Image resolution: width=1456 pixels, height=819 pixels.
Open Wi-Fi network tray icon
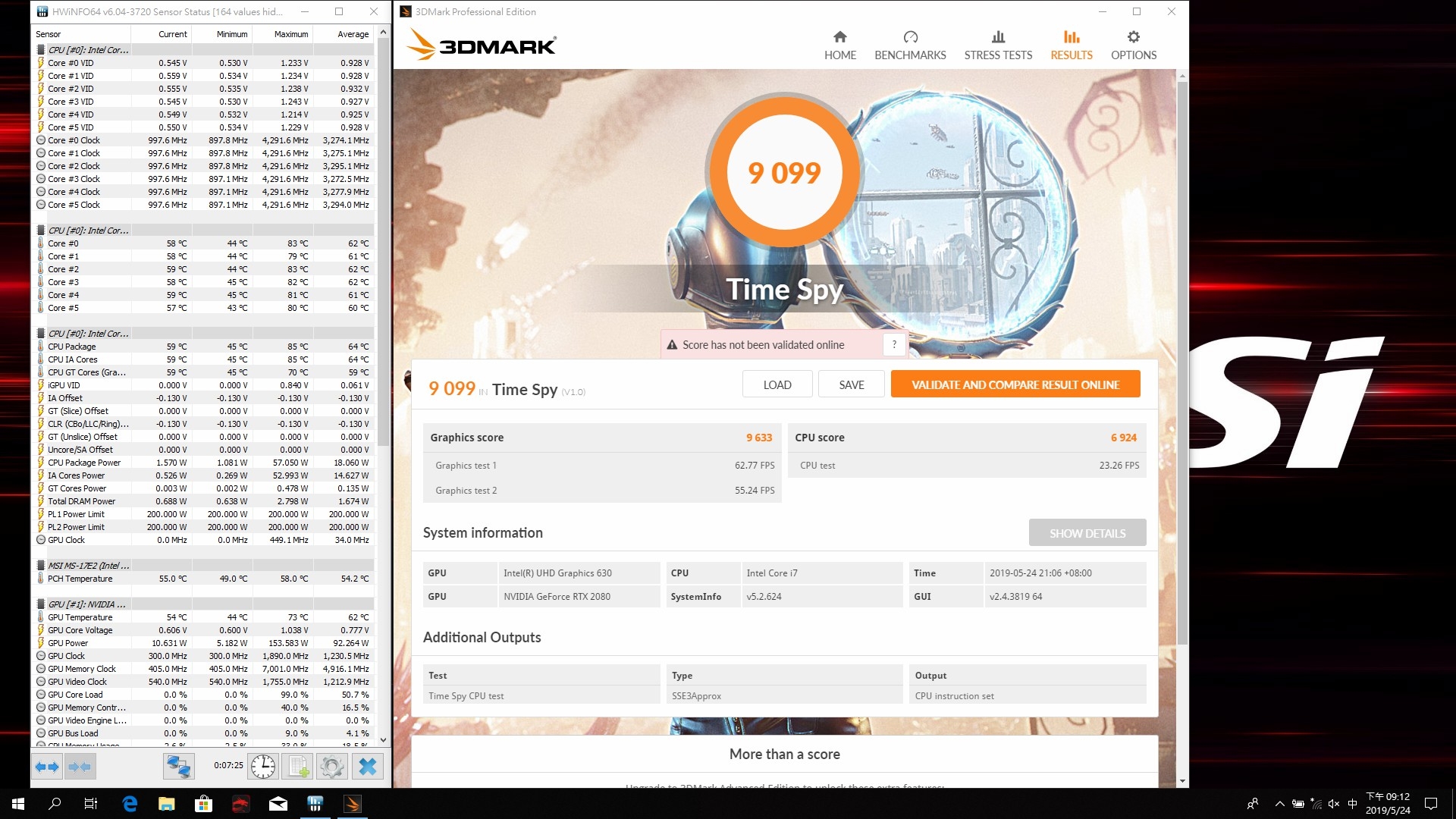click(1316, 804)
